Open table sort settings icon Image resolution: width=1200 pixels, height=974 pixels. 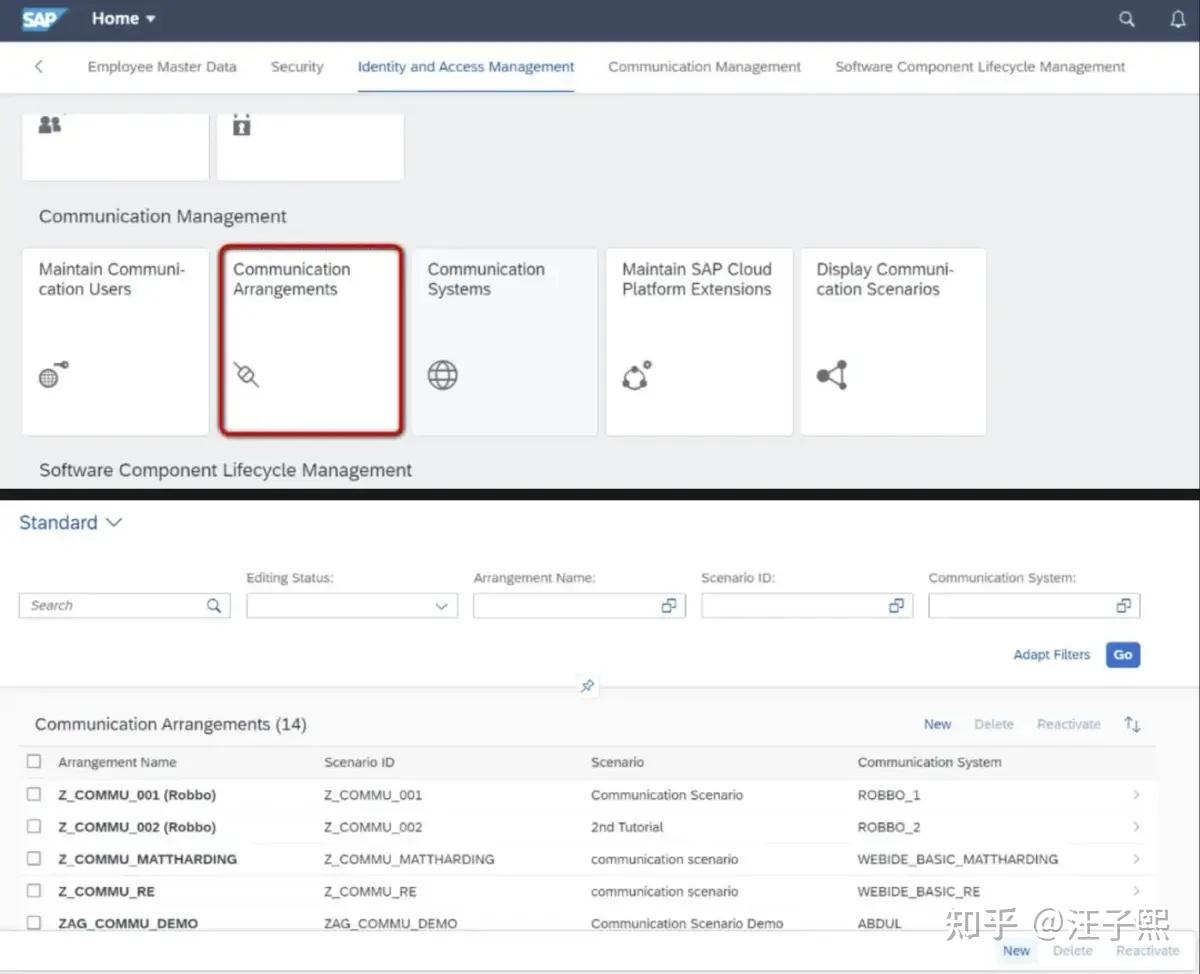point(1132,724)
